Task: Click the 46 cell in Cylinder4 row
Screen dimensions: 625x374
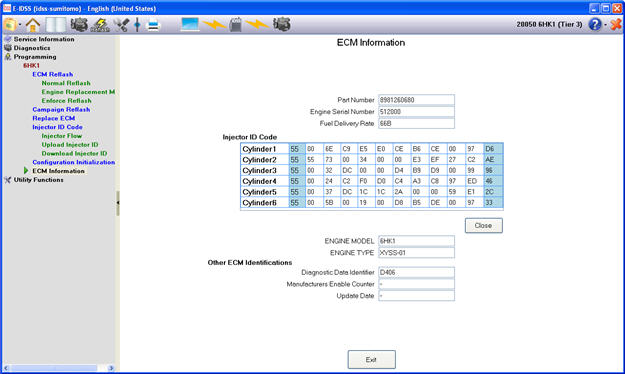Action: coord(493,181)
